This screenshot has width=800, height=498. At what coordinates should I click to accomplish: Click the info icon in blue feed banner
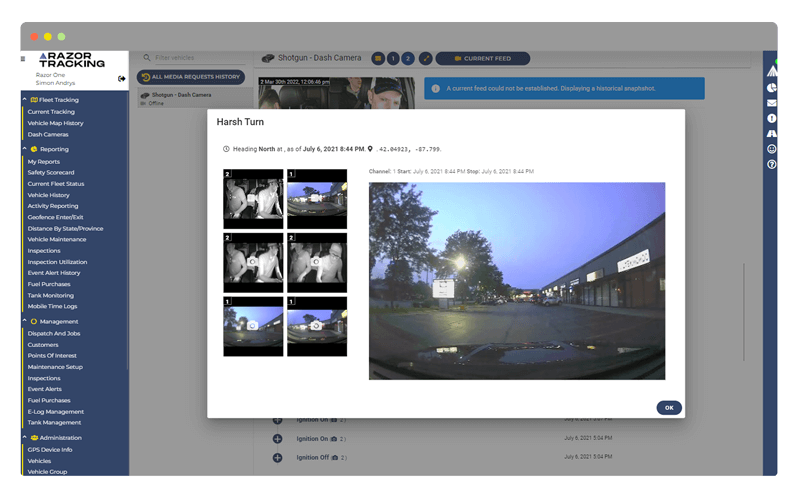(x=436, y=88)
